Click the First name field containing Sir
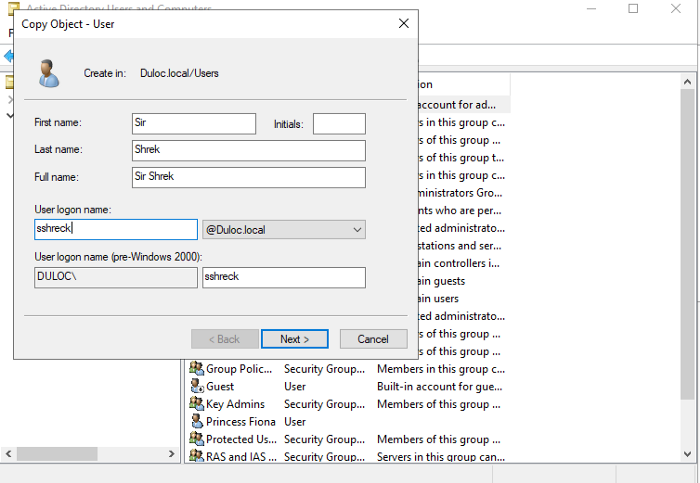Image resolution: width=700 pixels, height=483 pixels. (x=194, y=124)
